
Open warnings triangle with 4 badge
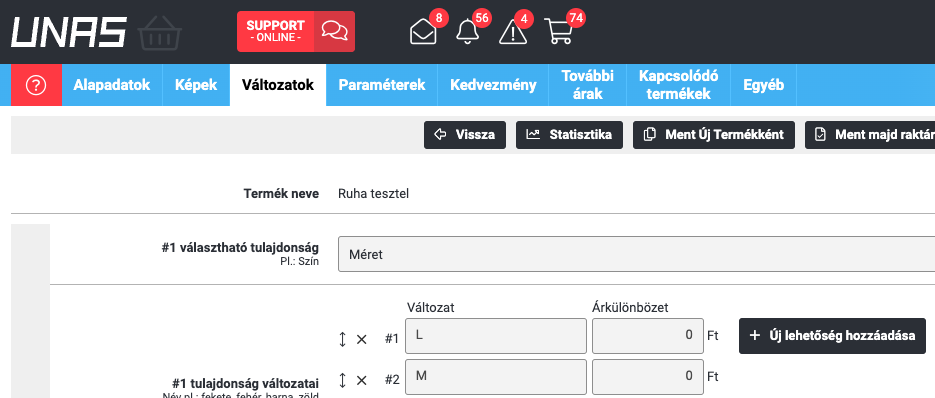tap(513, 32)
